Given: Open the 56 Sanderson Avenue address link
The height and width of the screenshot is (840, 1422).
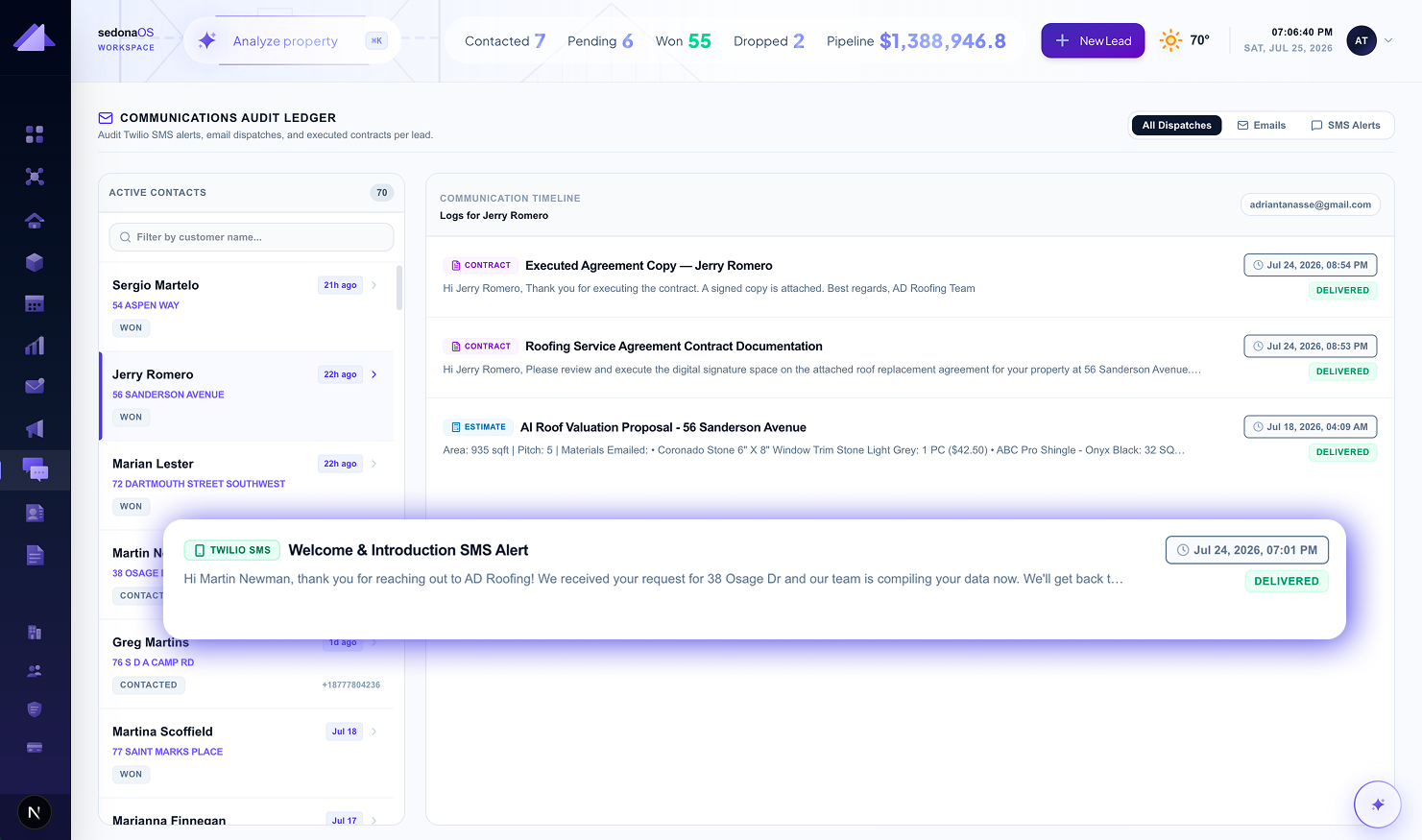Looking at the screenshot, I should click(168, 395).
